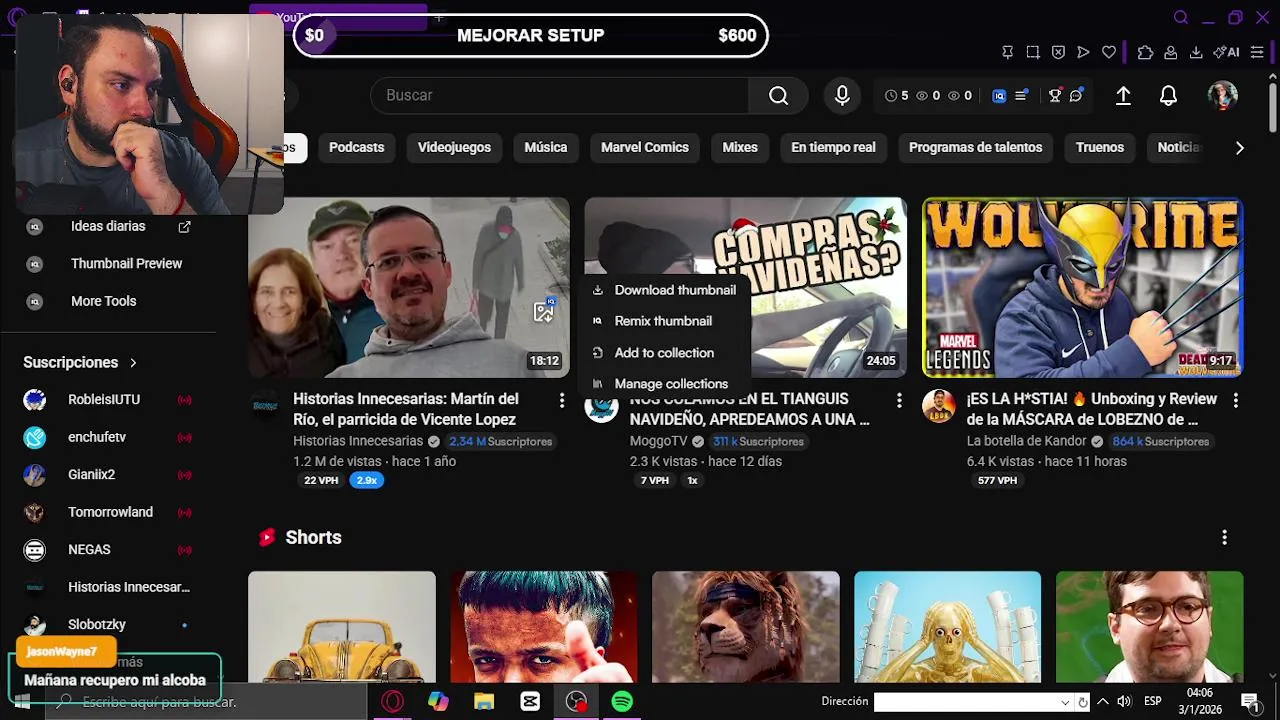Click the thumbnail tools icon on Historias Innecesarias video
The image size is (1280, 720).
543,311
